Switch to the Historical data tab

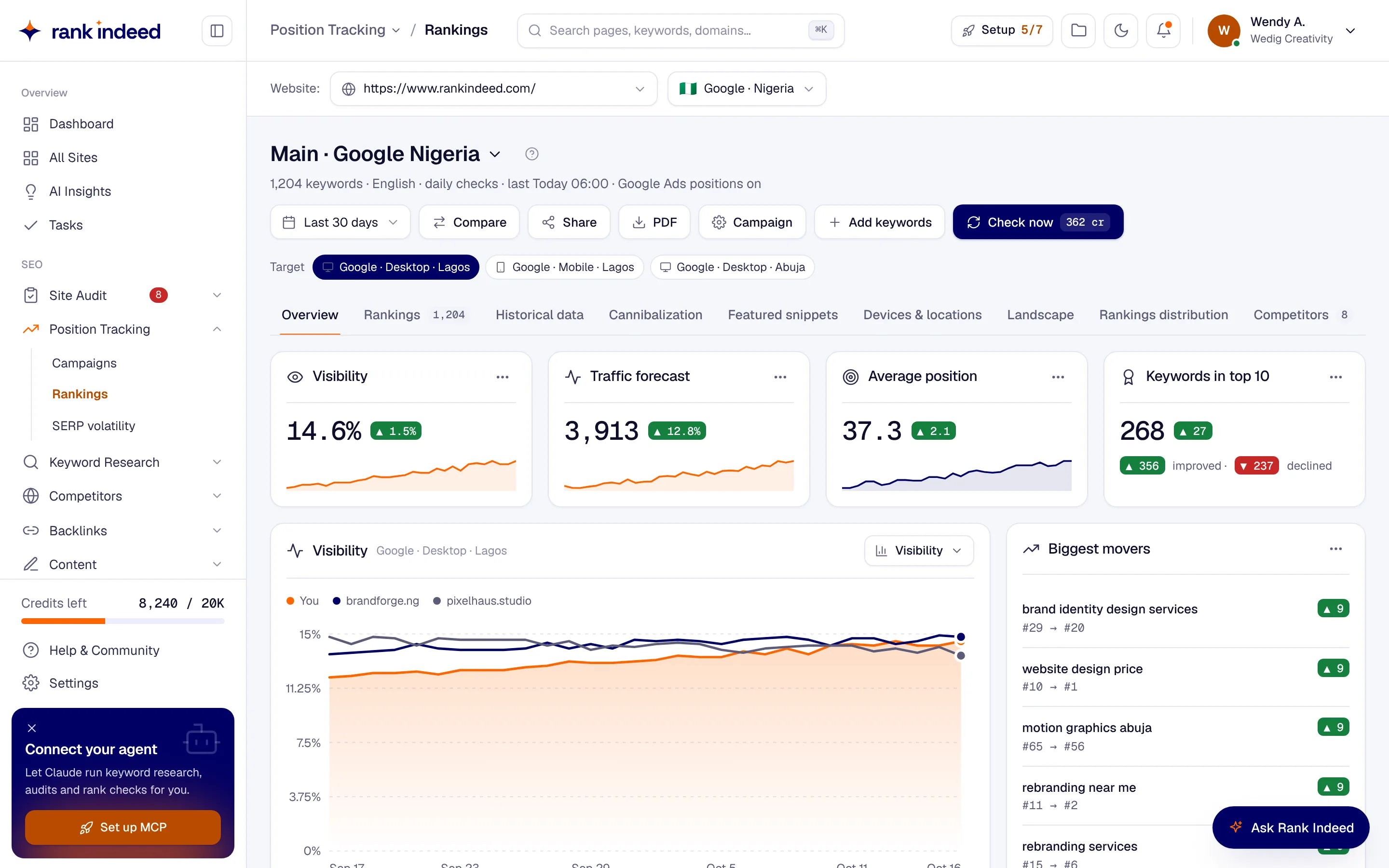tap(539, 314)
